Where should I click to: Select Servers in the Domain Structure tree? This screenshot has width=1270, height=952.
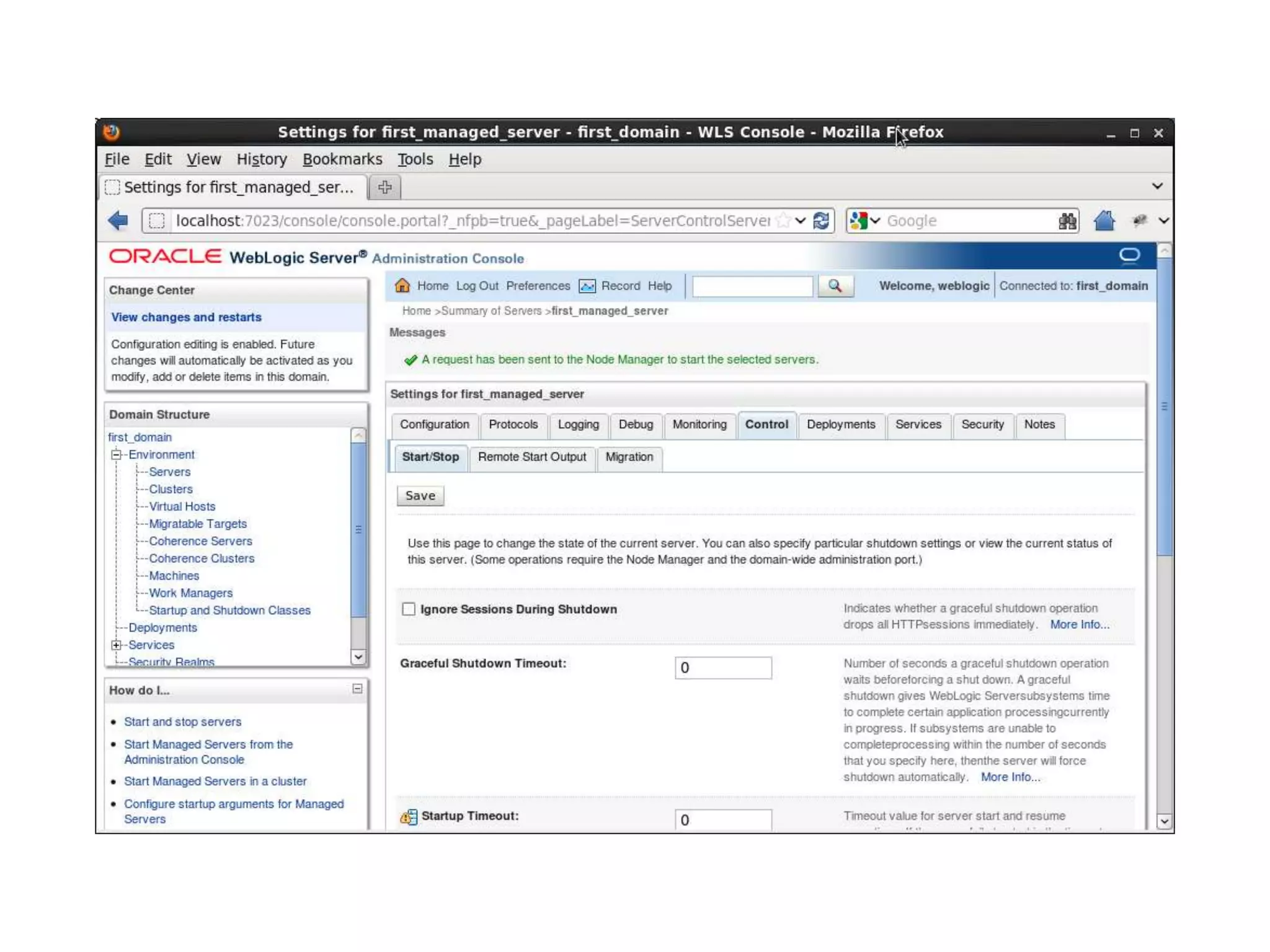(169, 472)
